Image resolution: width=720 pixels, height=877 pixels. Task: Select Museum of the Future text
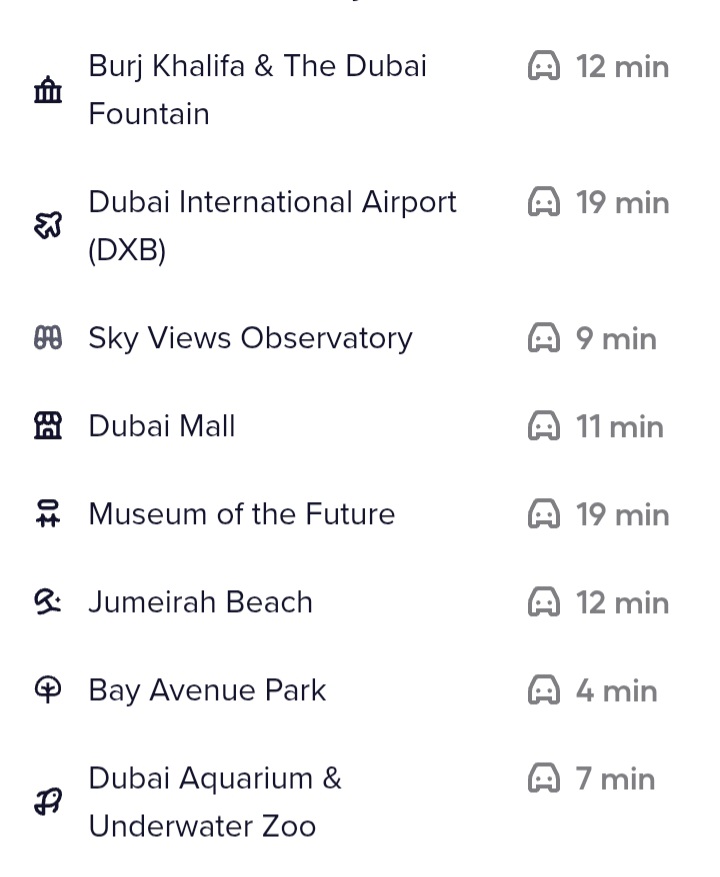(x=242, y=514)
